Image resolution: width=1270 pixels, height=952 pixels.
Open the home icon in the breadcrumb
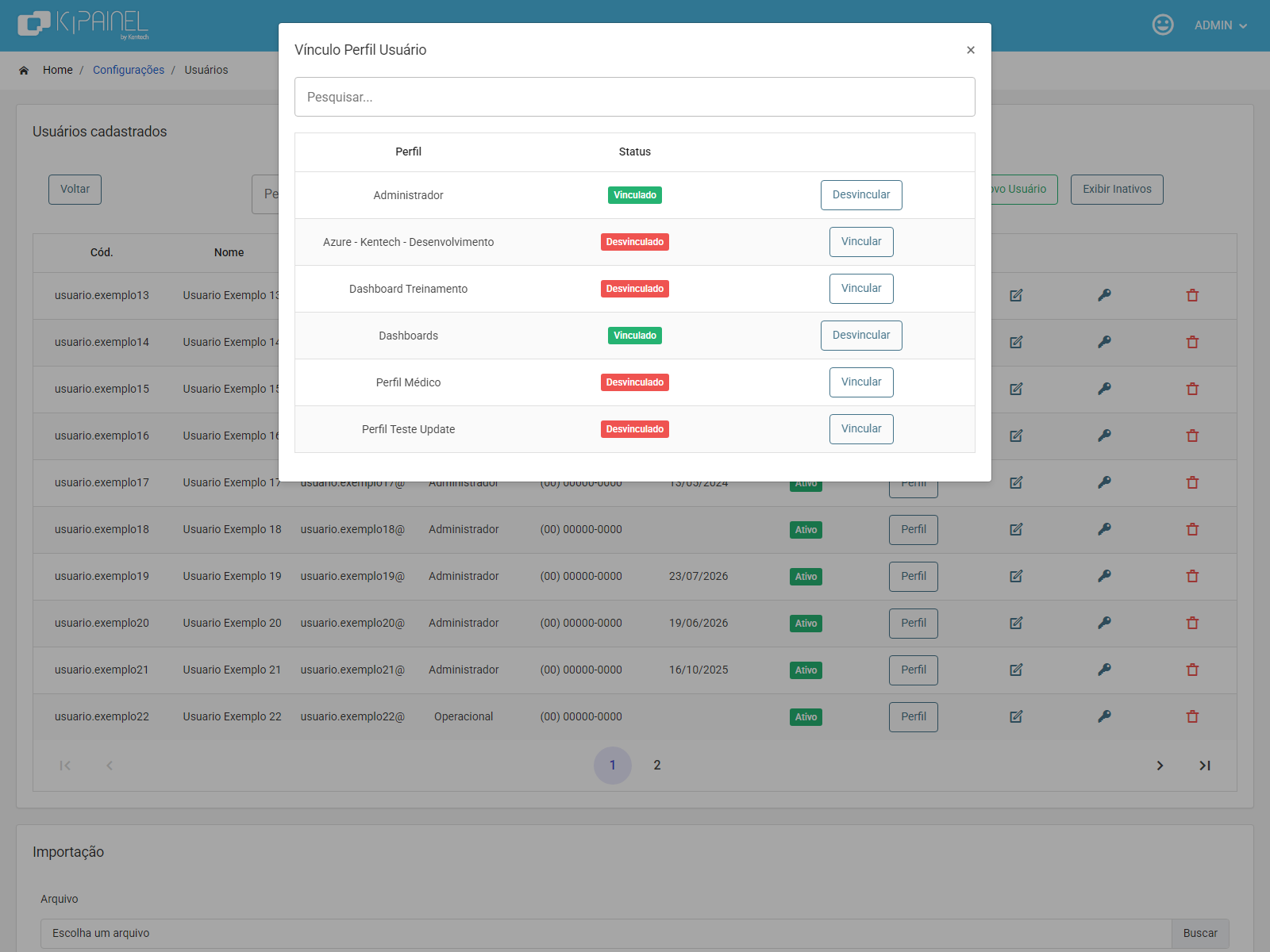(24, 71)
